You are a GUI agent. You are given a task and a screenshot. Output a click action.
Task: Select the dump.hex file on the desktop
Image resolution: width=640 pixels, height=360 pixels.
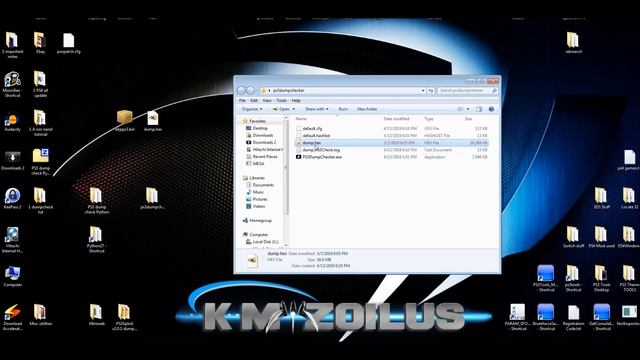click(x=153, y=122)
